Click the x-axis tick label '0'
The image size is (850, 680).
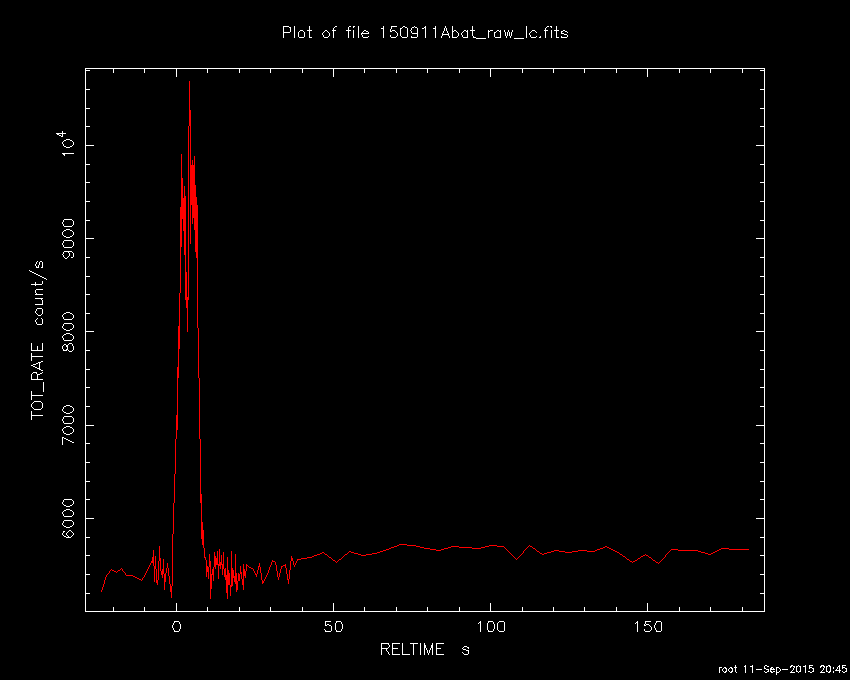(177, 627)
